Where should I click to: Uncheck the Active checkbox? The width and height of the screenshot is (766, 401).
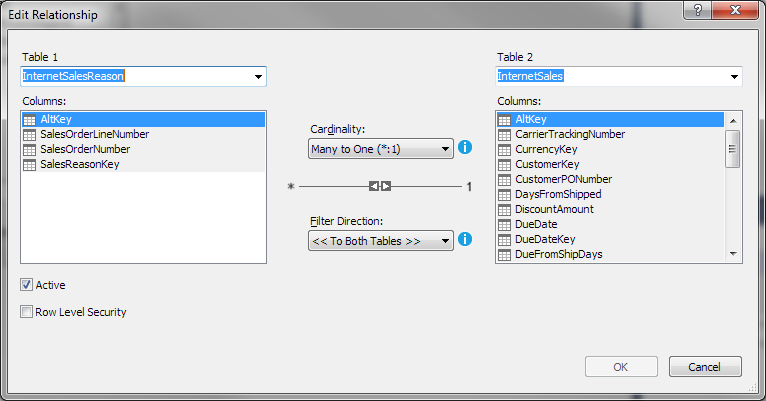click(x=26, y=285)
